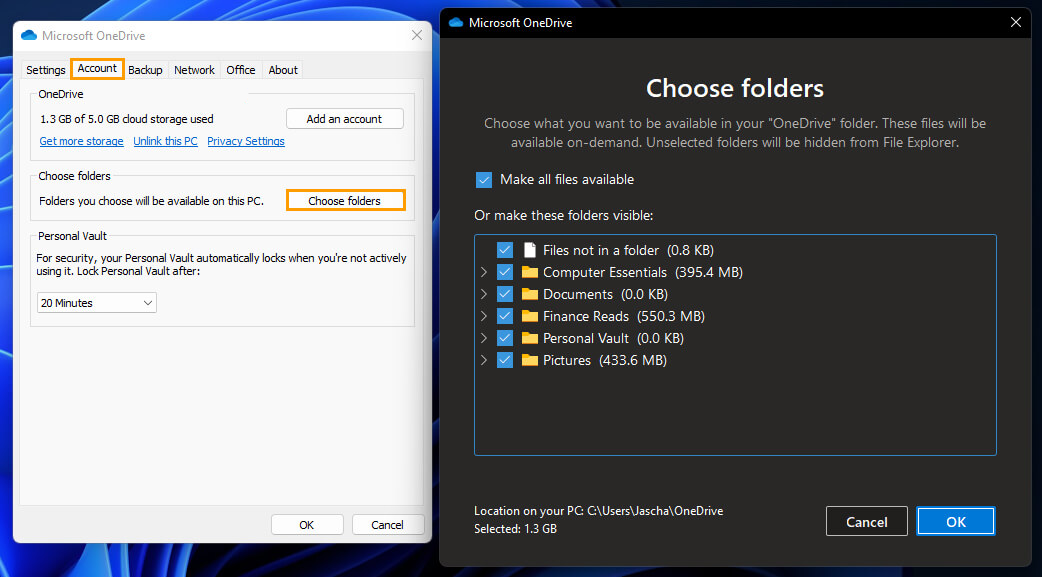Image resolution: width=1042 pixels, height=577 pixels.
Task: Go to the Network tab
Action: 194,70
